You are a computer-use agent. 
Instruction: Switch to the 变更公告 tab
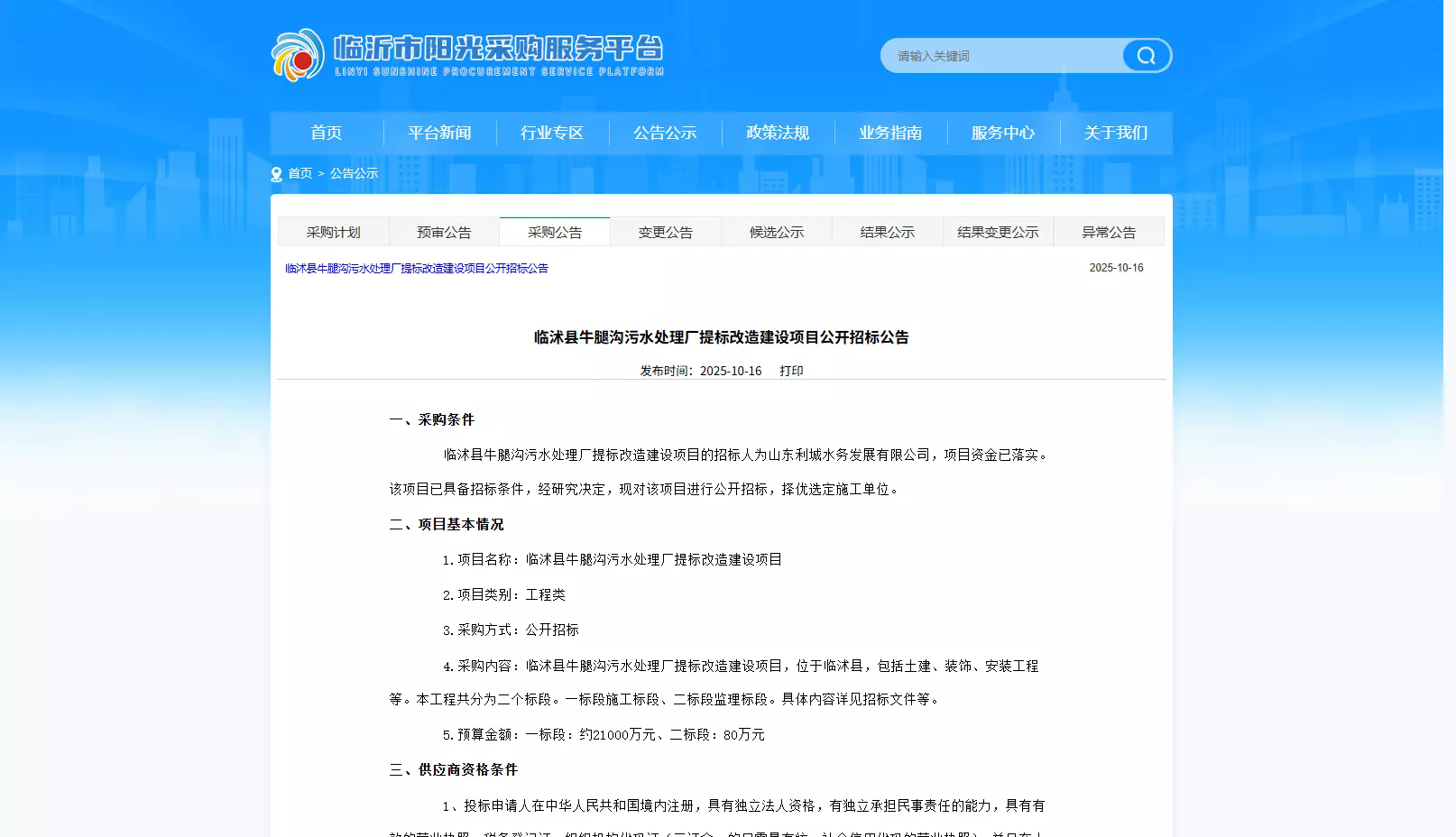click(666, 231)
